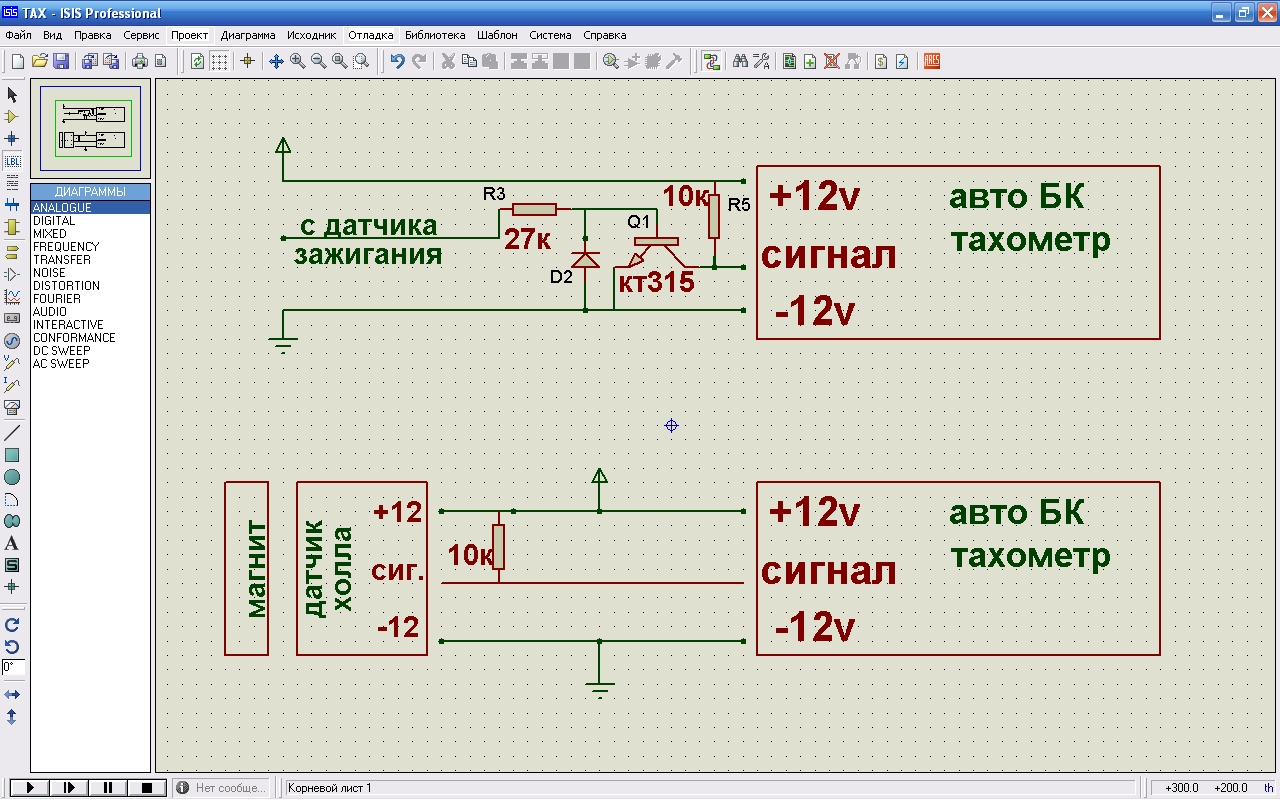This screenshot has height=800, width=1280.
Task: Click the Zoom In magnifier icon
Action: tap(297, 61)
